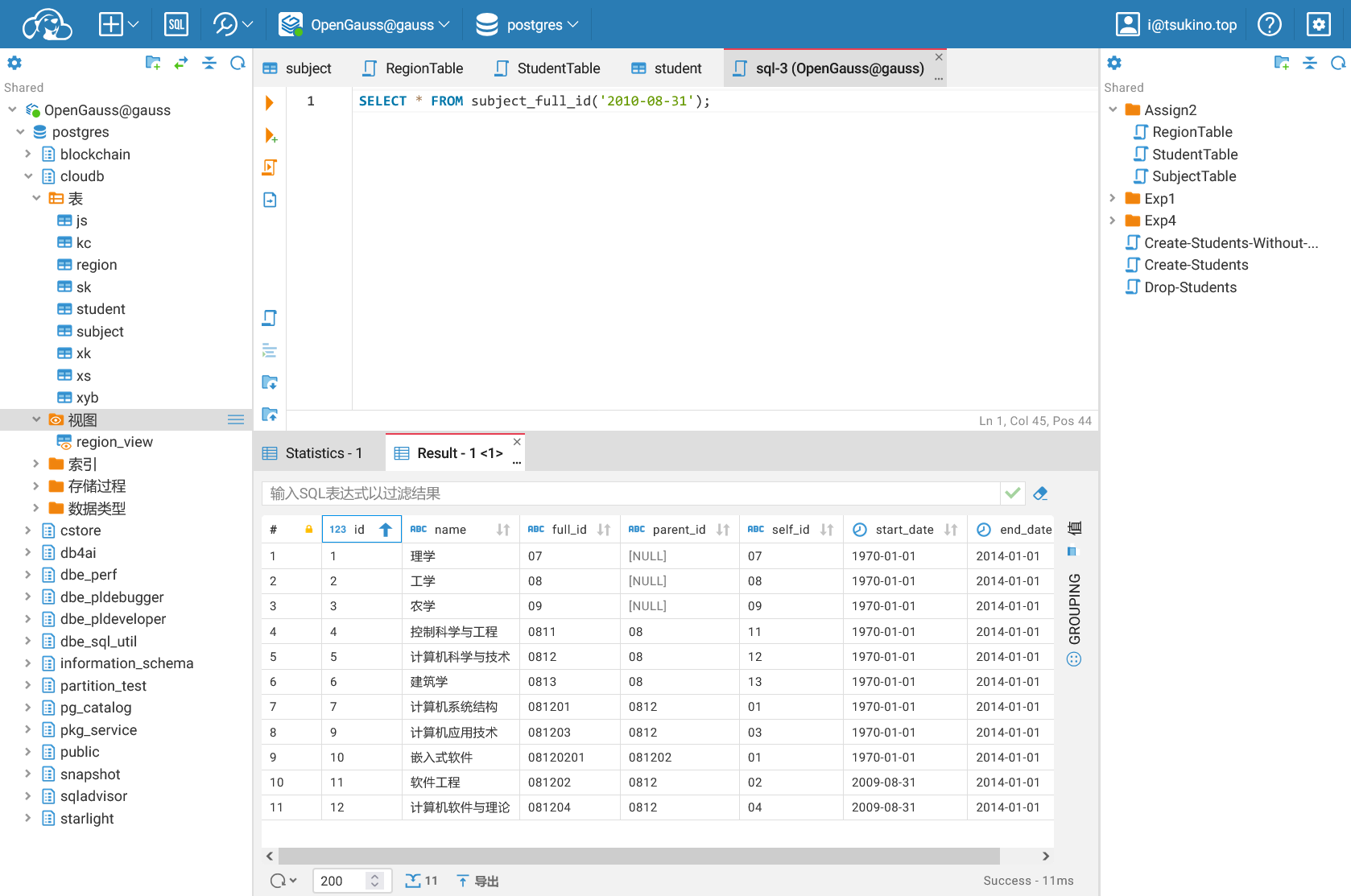Collapse all nodes in left navigator
The height and width of the screenshot is (896, 1351).
point(209,64)
